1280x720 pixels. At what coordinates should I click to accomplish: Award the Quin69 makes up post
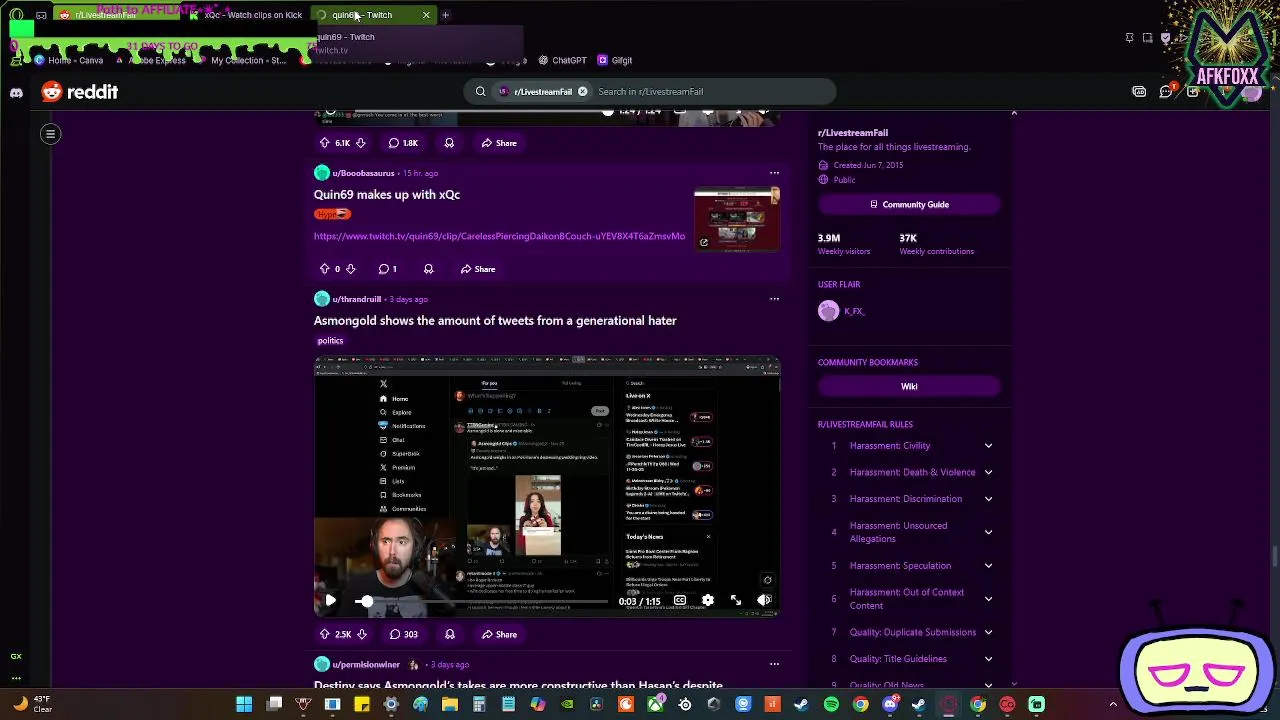[428, 269]
